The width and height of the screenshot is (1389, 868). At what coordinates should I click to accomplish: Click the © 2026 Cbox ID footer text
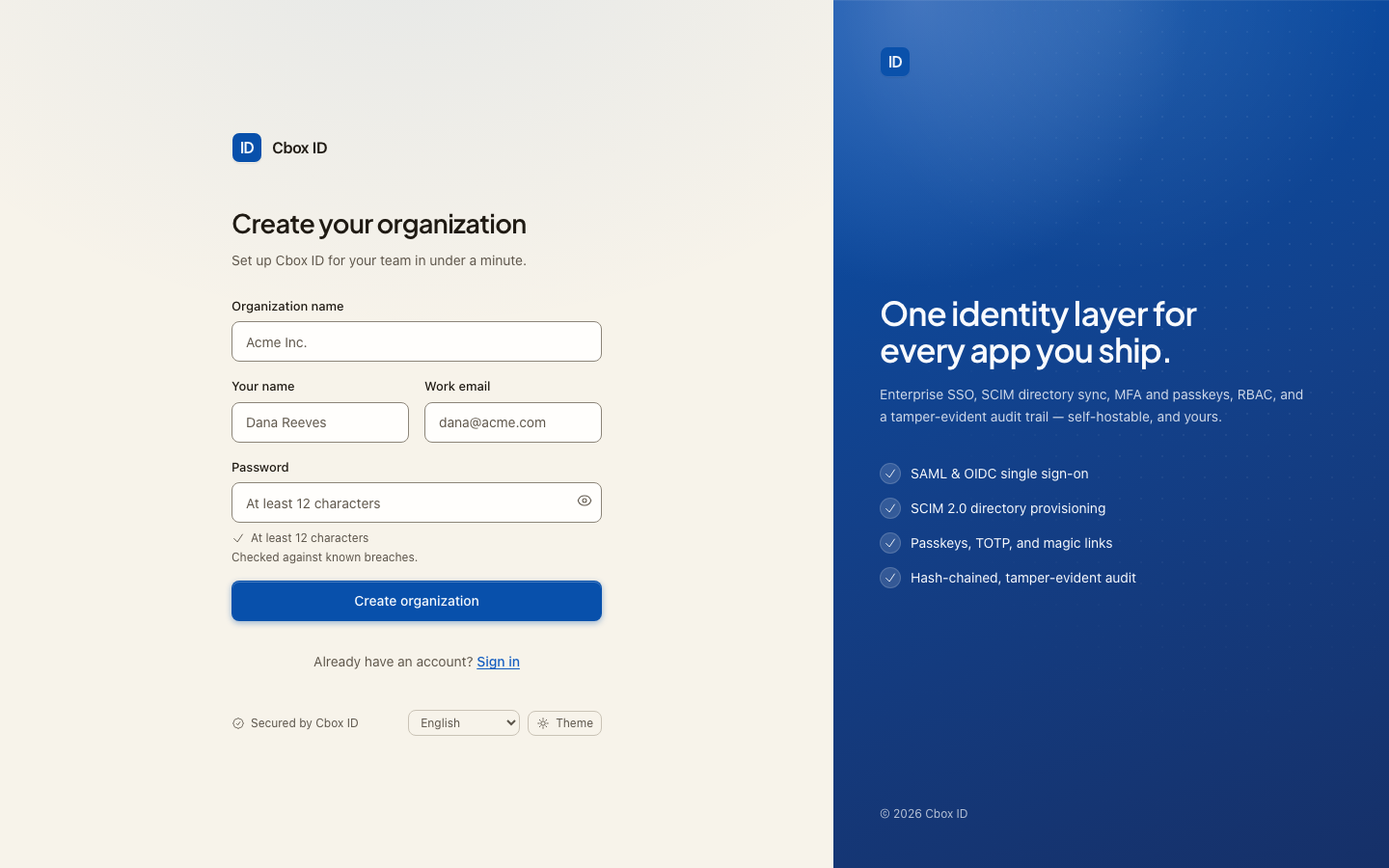coord(923,814)
